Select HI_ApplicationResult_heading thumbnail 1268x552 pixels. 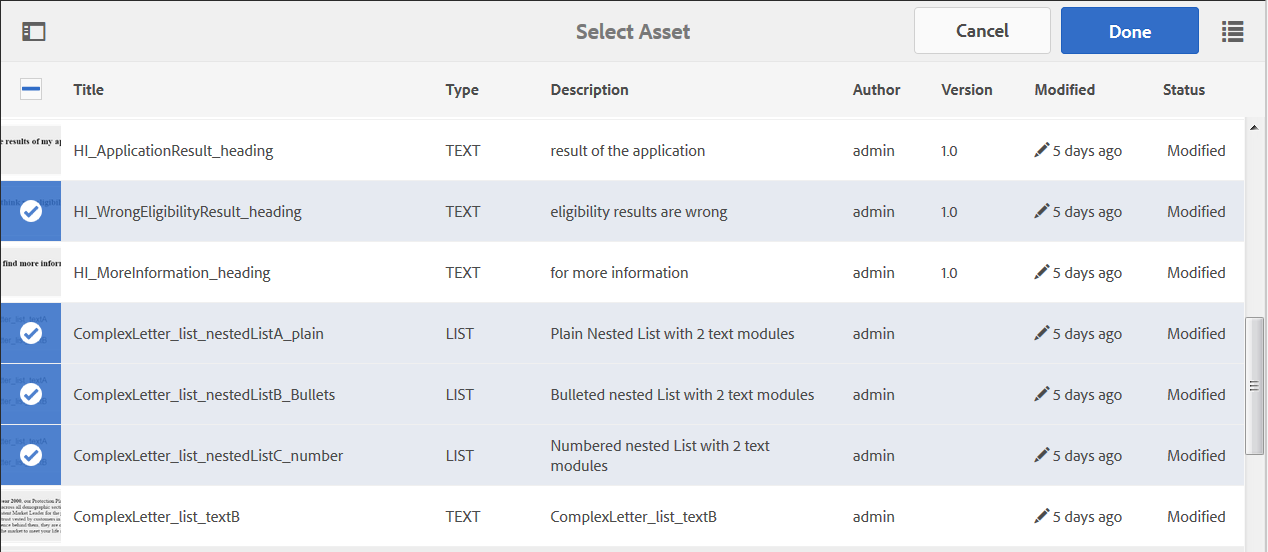coord(30,151)
